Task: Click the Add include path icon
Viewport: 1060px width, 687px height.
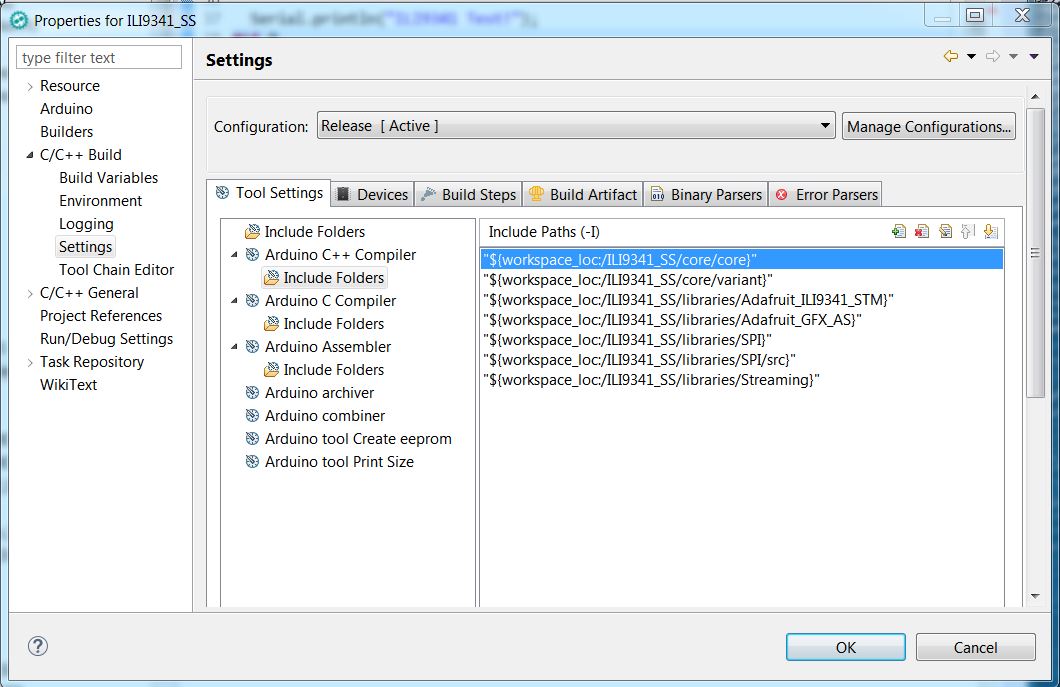Action: point(899,231)
